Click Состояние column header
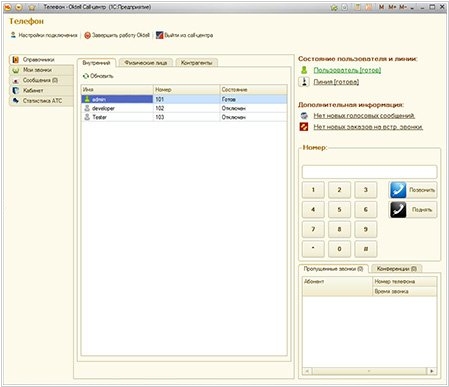This screenshot has width=449, height=387. (x=253, y=90)
